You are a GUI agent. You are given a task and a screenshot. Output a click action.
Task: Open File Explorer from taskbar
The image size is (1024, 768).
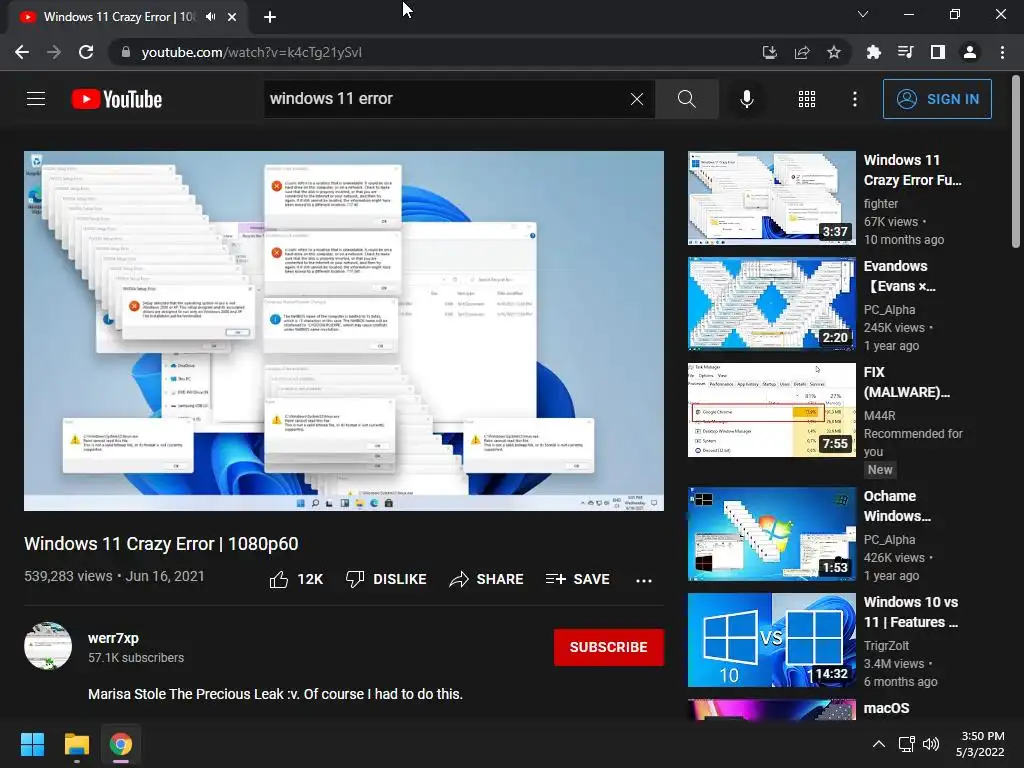tap(76, 744)
